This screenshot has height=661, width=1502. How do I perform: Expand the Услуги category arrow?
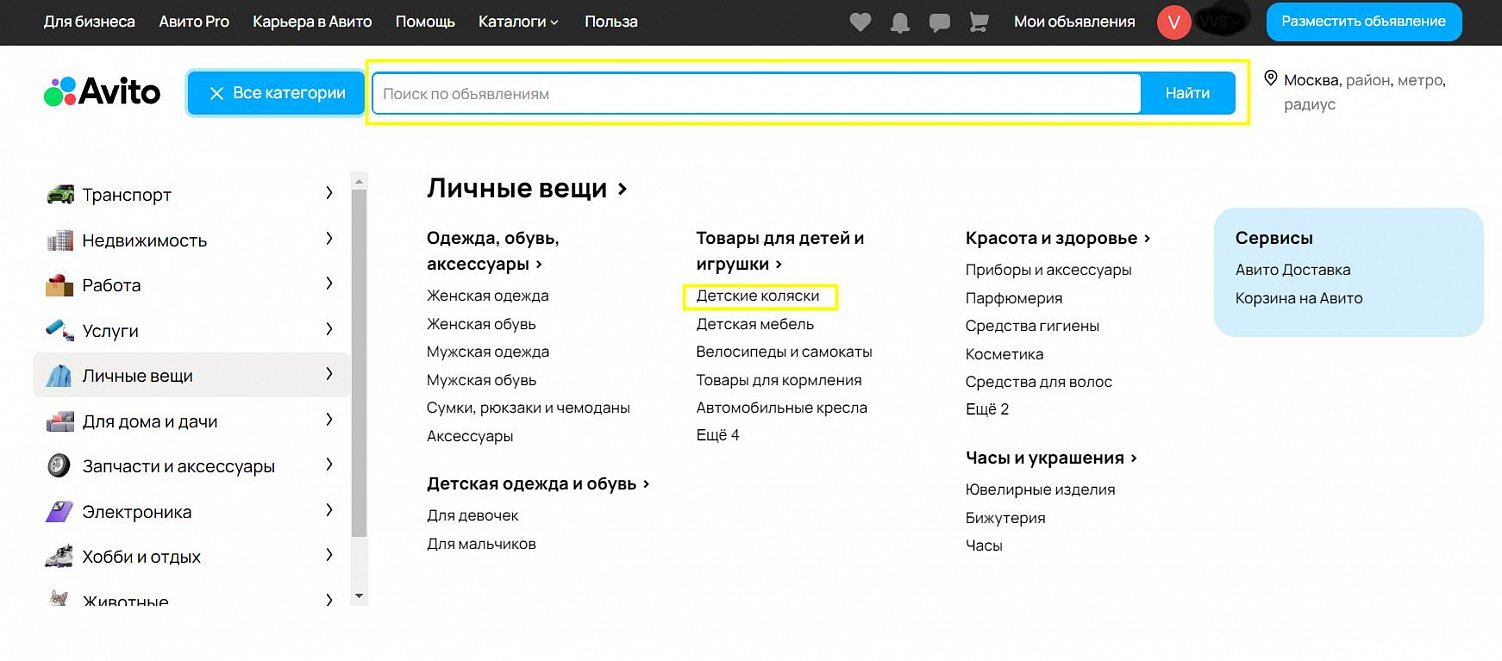pyautogui.click(x=329, y=329)
